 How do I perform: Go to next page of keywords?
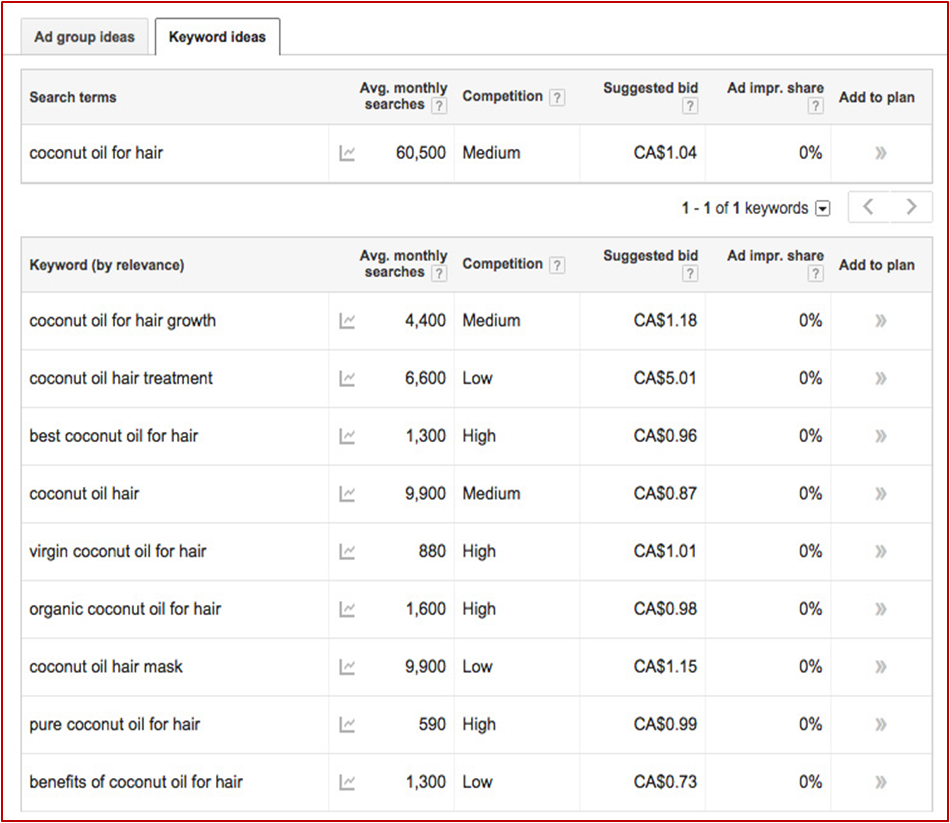click(x=911, y=207)
